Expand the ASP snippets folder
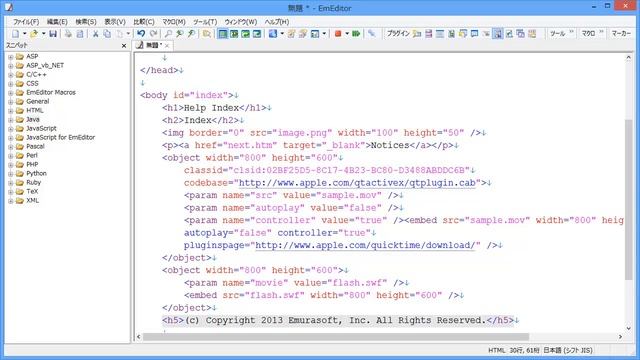Image resolution: width=640 pixels, height=360 pixels. (x=11, y=57)
